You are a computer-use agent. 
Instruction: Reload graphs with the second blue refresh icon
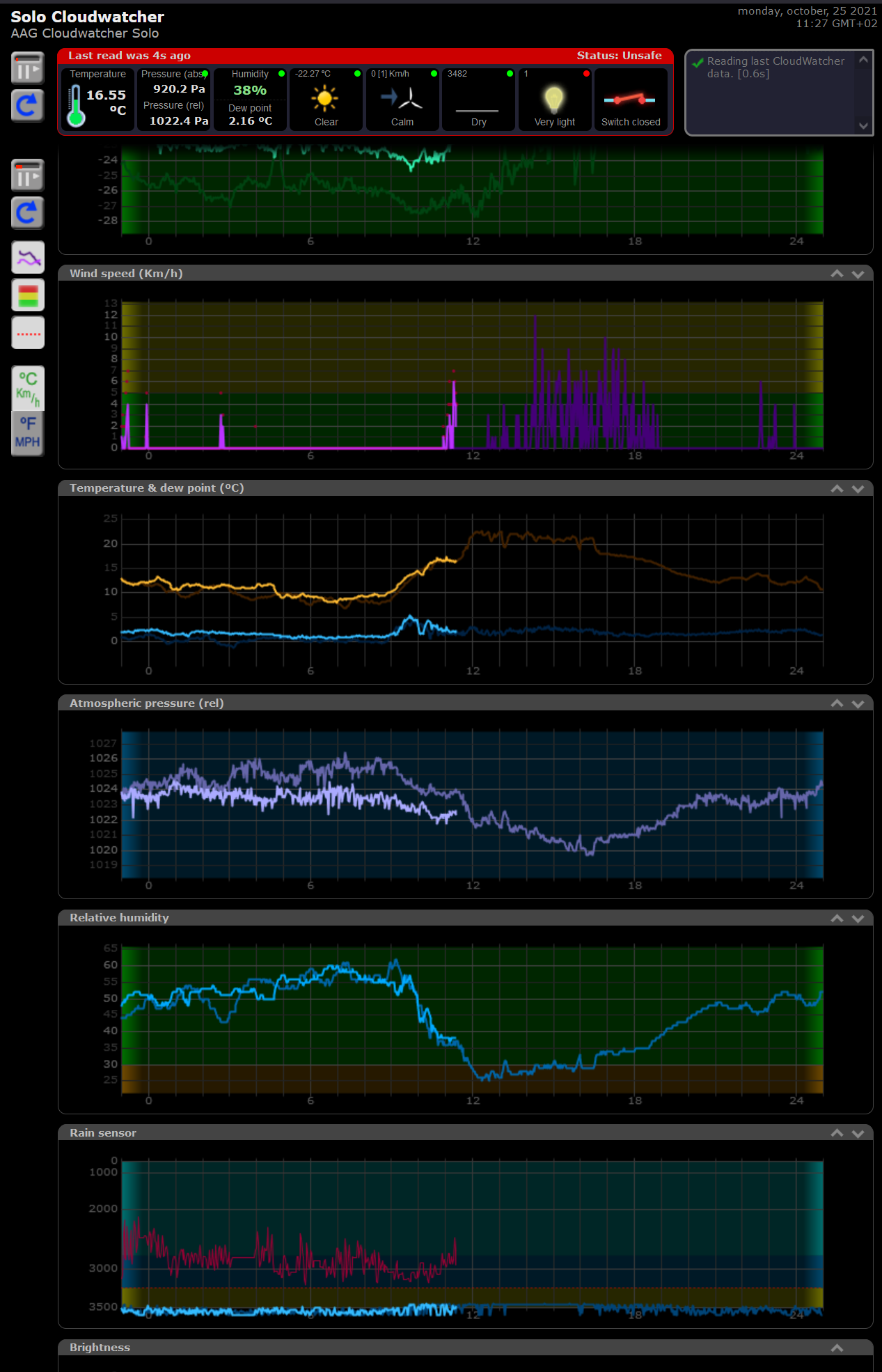(x=28, y=213)
